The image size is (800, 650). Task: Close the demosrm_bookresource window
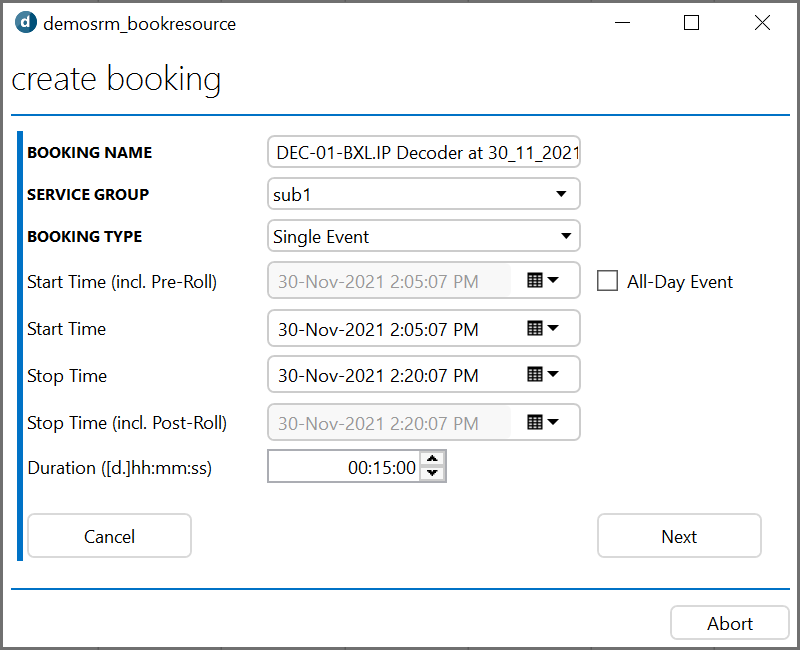click(762, 23)
